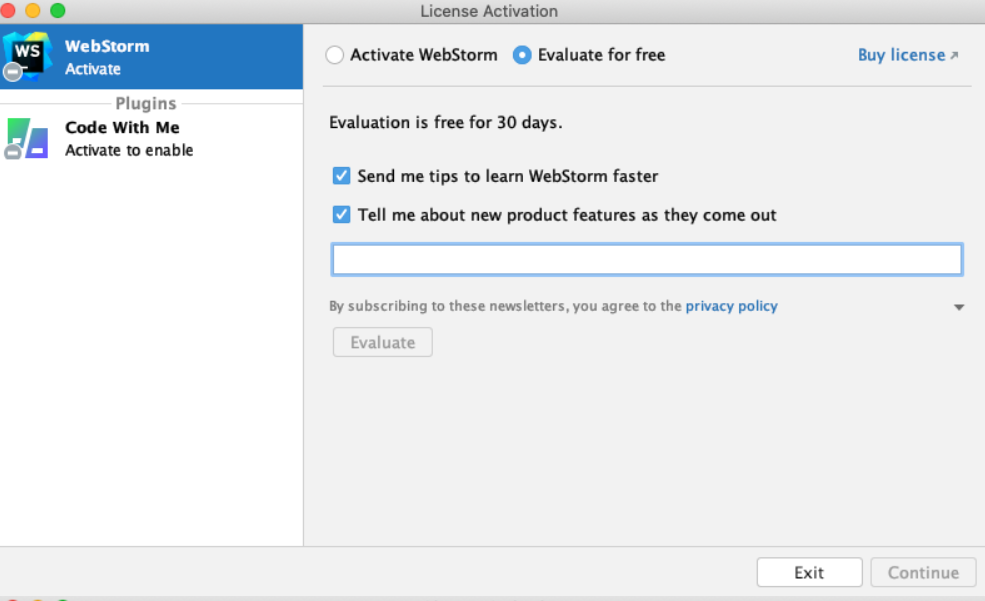Select Code With Me 'Activate to enable' entry
Image resolution: width=985 pixels, height=601 pixels.
coord(150,139)
